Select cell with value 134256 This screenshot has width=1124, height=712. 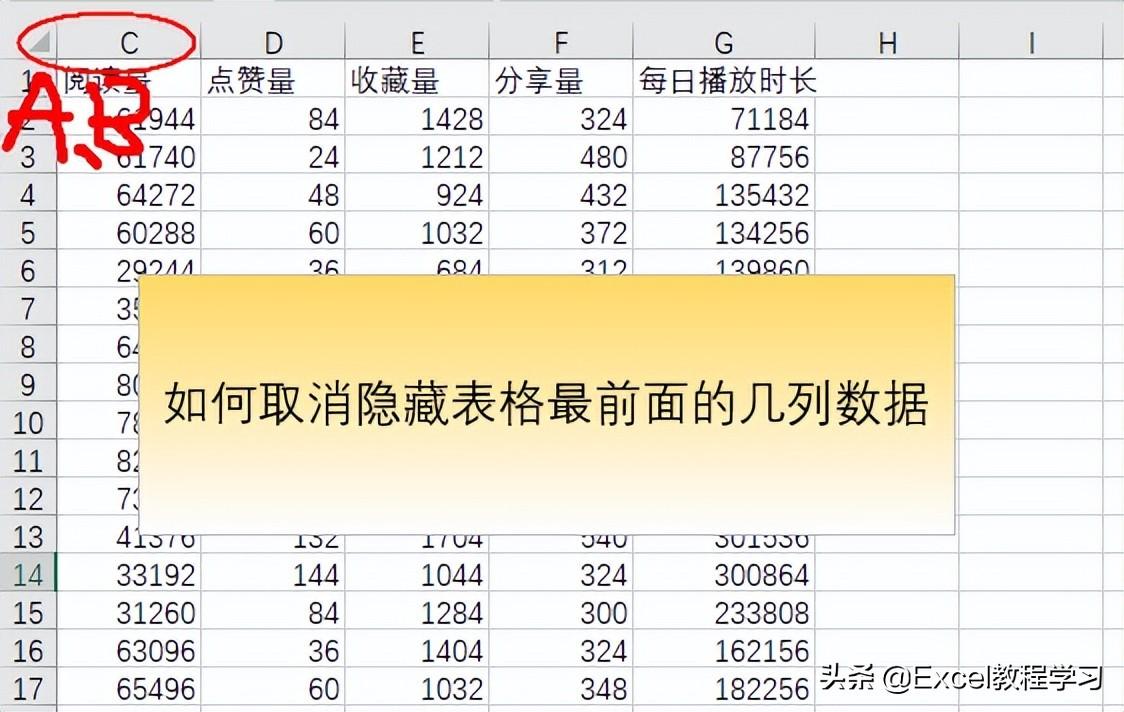tap(724, 232)
